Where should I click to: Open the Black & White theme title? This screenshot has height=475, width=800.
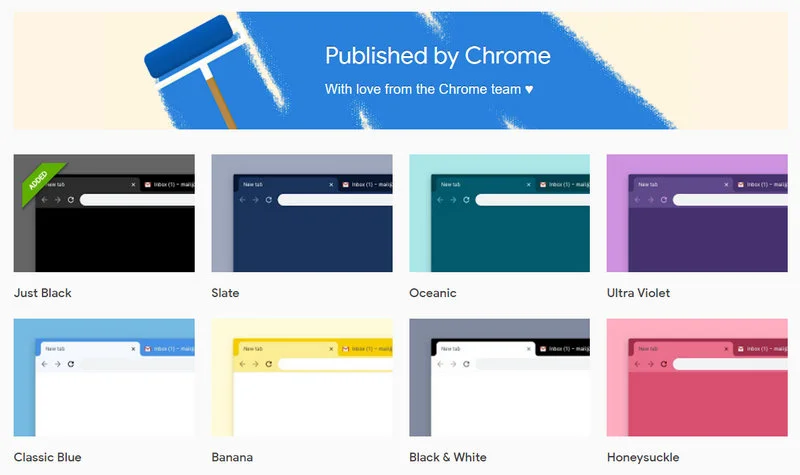(x=448, y=457)
